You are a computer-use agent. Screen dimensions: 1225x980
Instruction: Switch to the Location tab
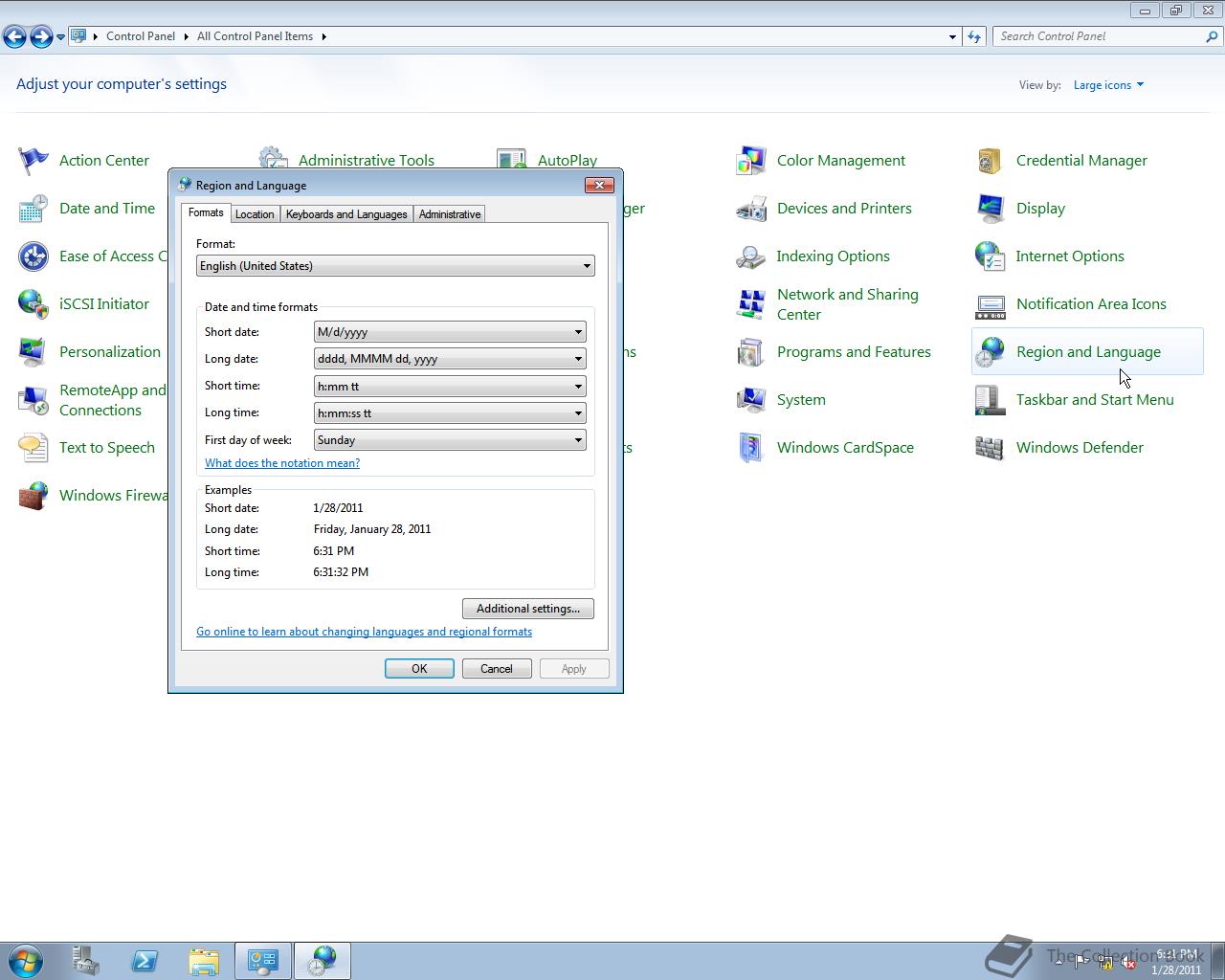255,214
